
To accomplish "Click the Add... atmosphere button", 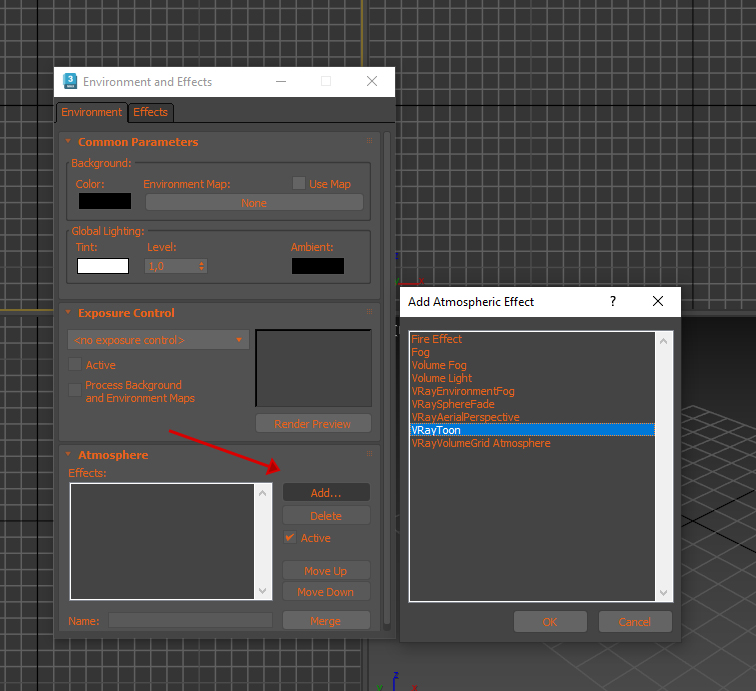I will pyautogui.click(x=326, y=492).
